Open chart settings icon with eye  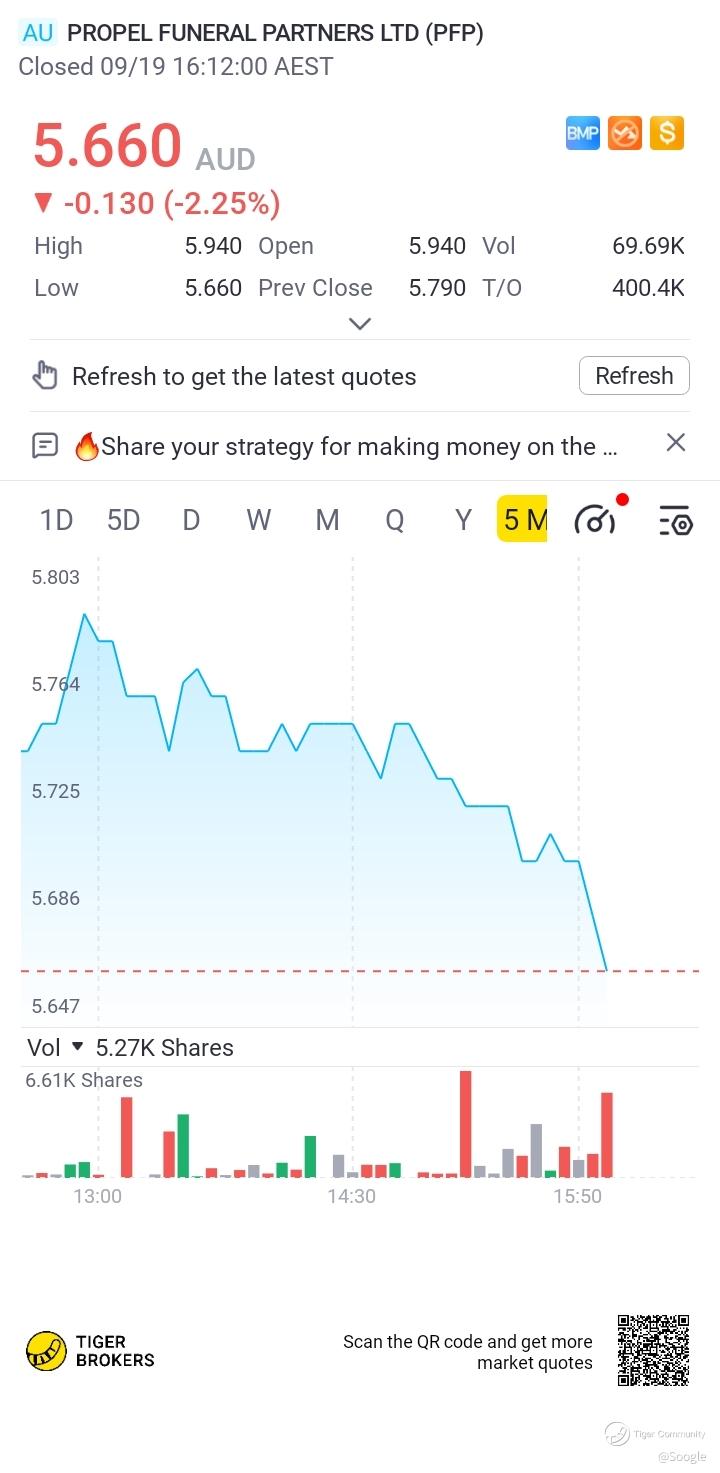point(675,520)
